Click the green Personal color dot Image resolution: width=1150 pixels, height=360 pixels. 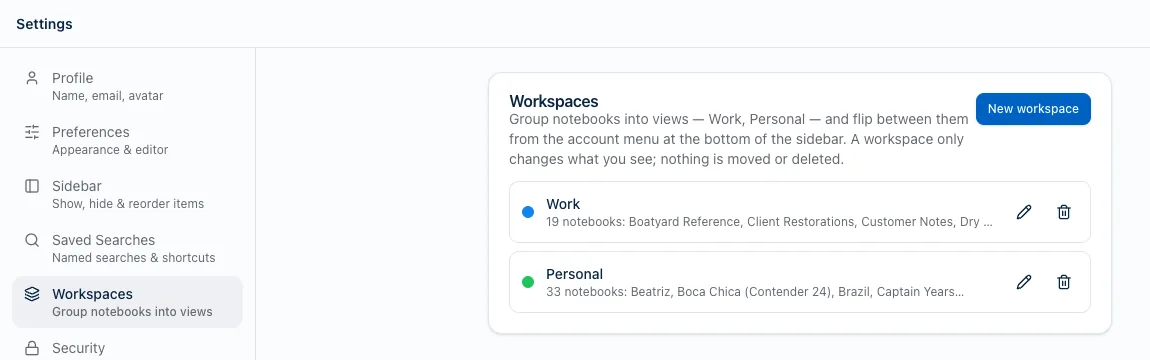click(527, 282)
